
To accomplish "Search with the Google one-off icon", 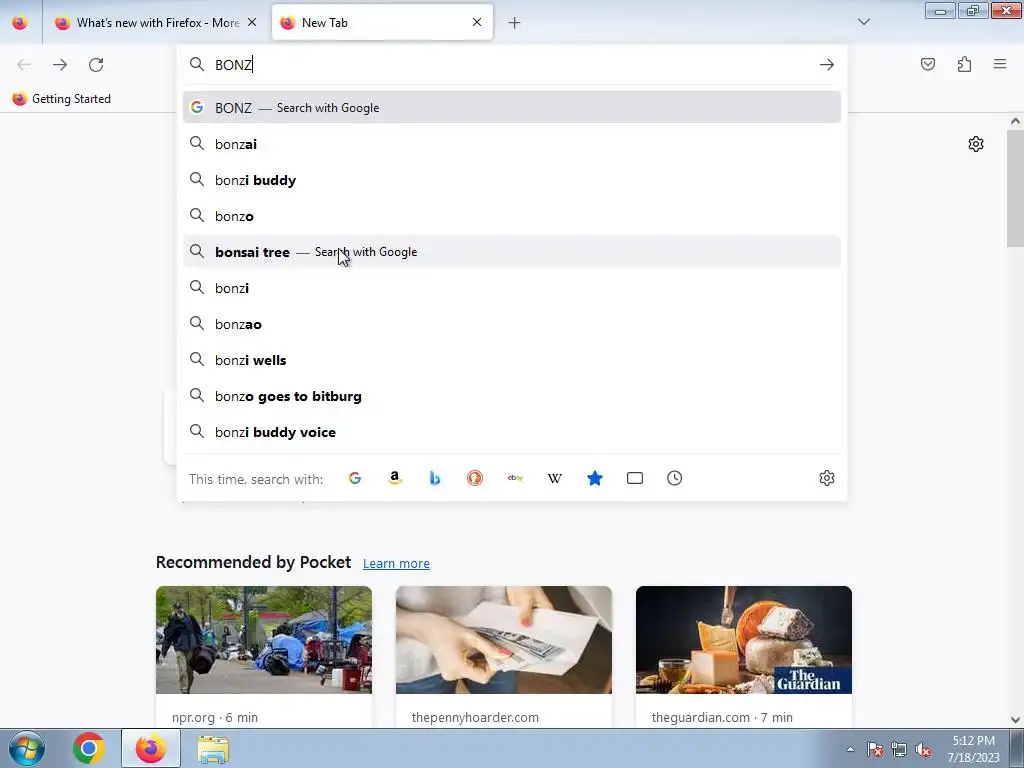I will coord(355,478).
